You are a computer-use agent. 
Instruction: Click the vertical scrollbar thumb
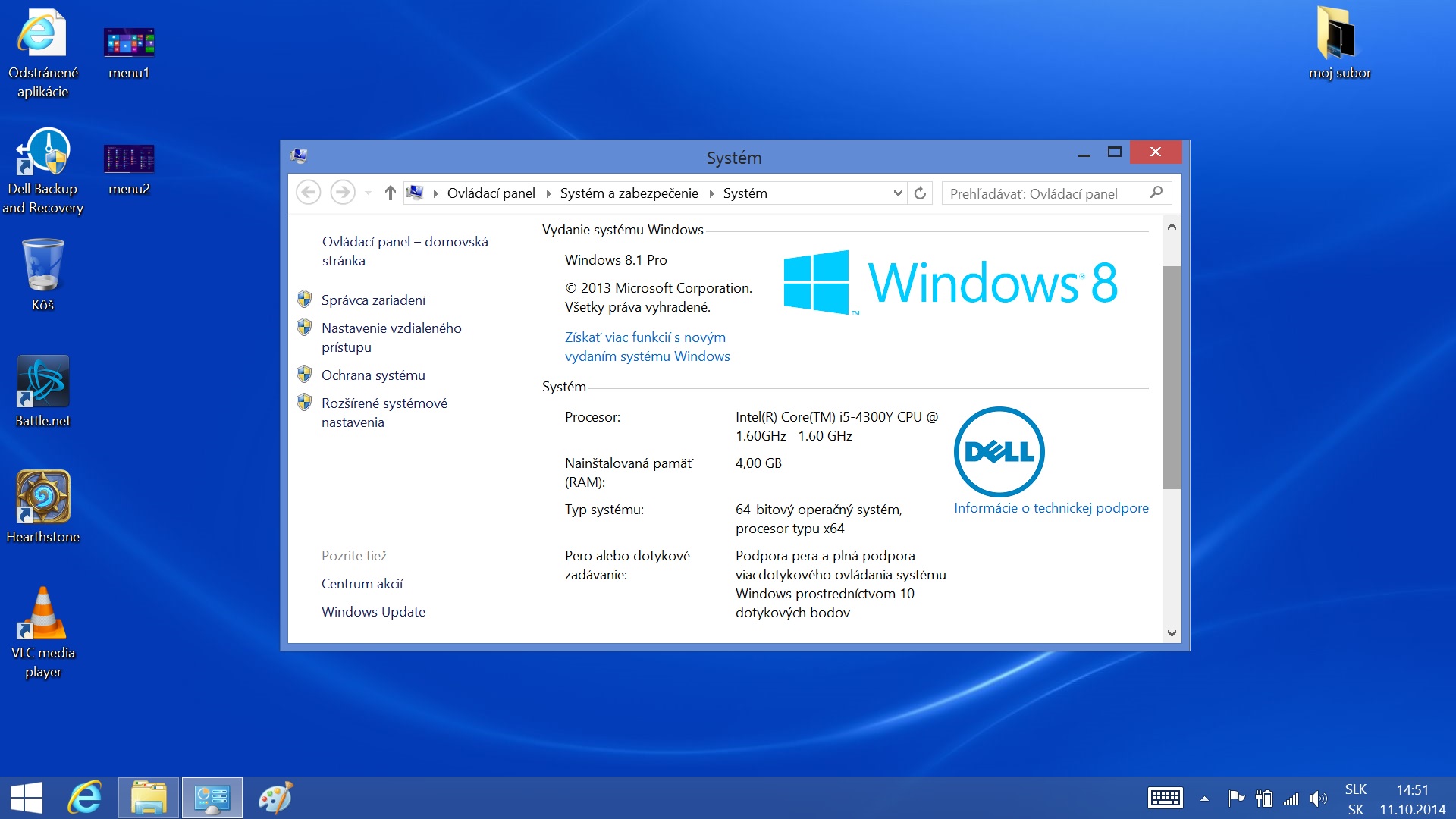1171,377
